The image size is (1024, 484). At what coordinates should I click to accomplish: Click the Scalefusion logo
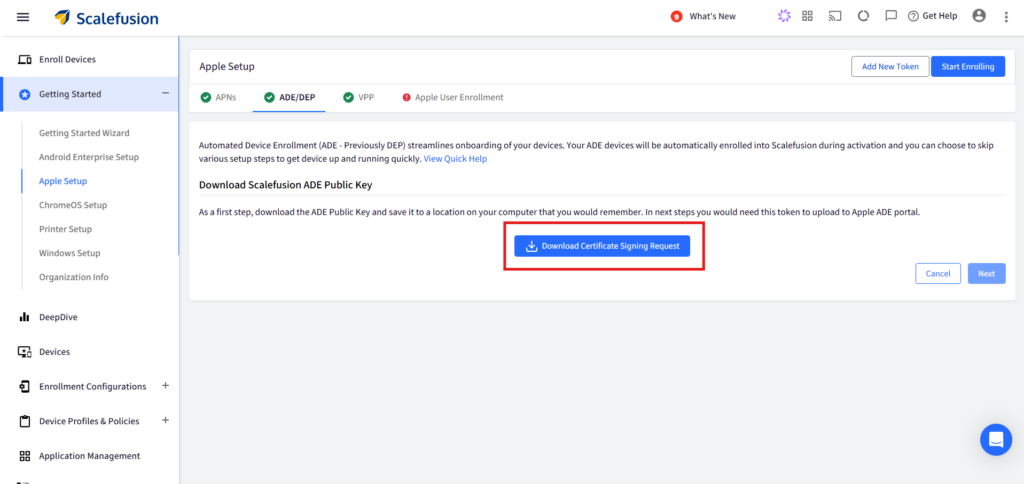coord(106,18)
